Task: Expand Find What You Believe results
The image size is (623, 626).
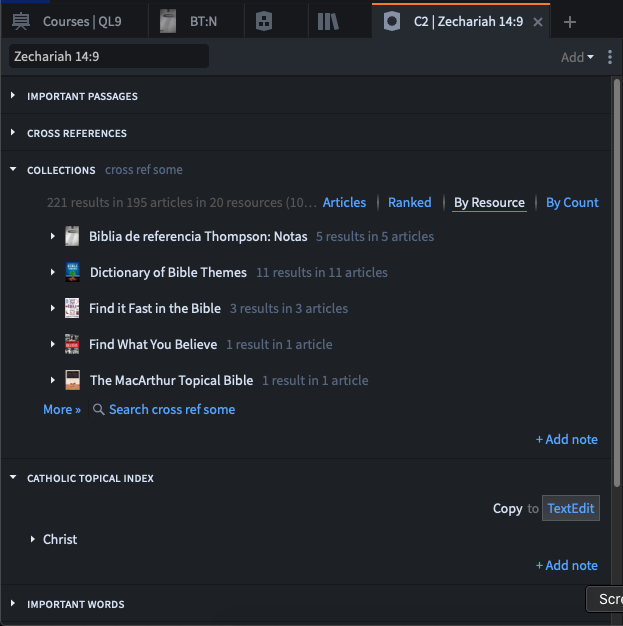Action: (52, 344)
